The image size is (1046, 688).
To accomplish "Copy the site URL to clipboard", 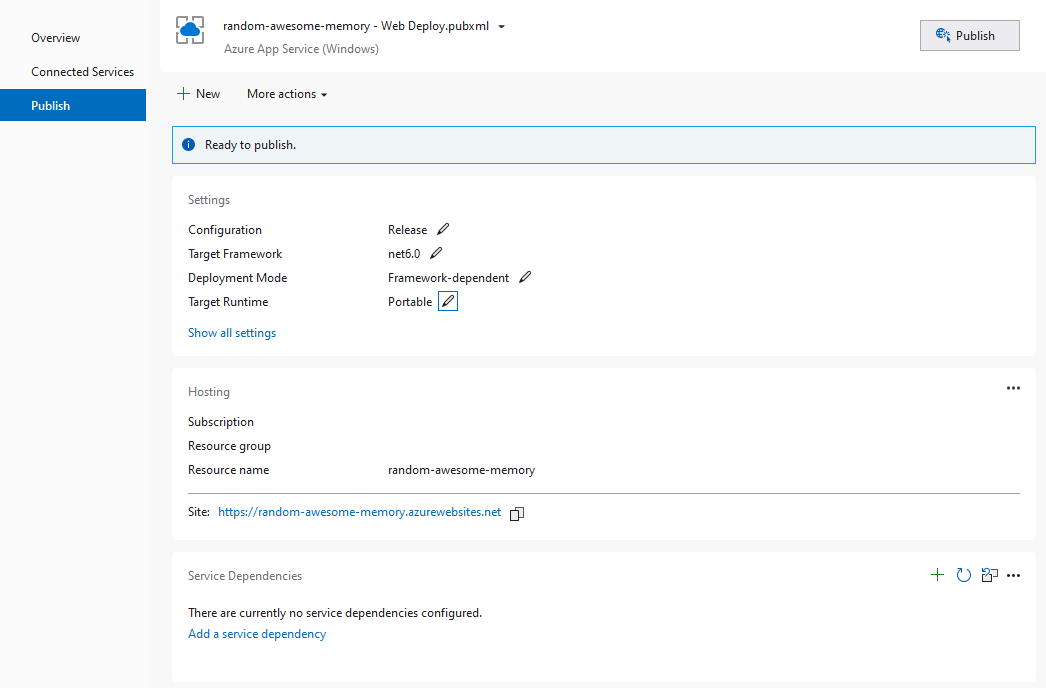I will tap(517, 513).
